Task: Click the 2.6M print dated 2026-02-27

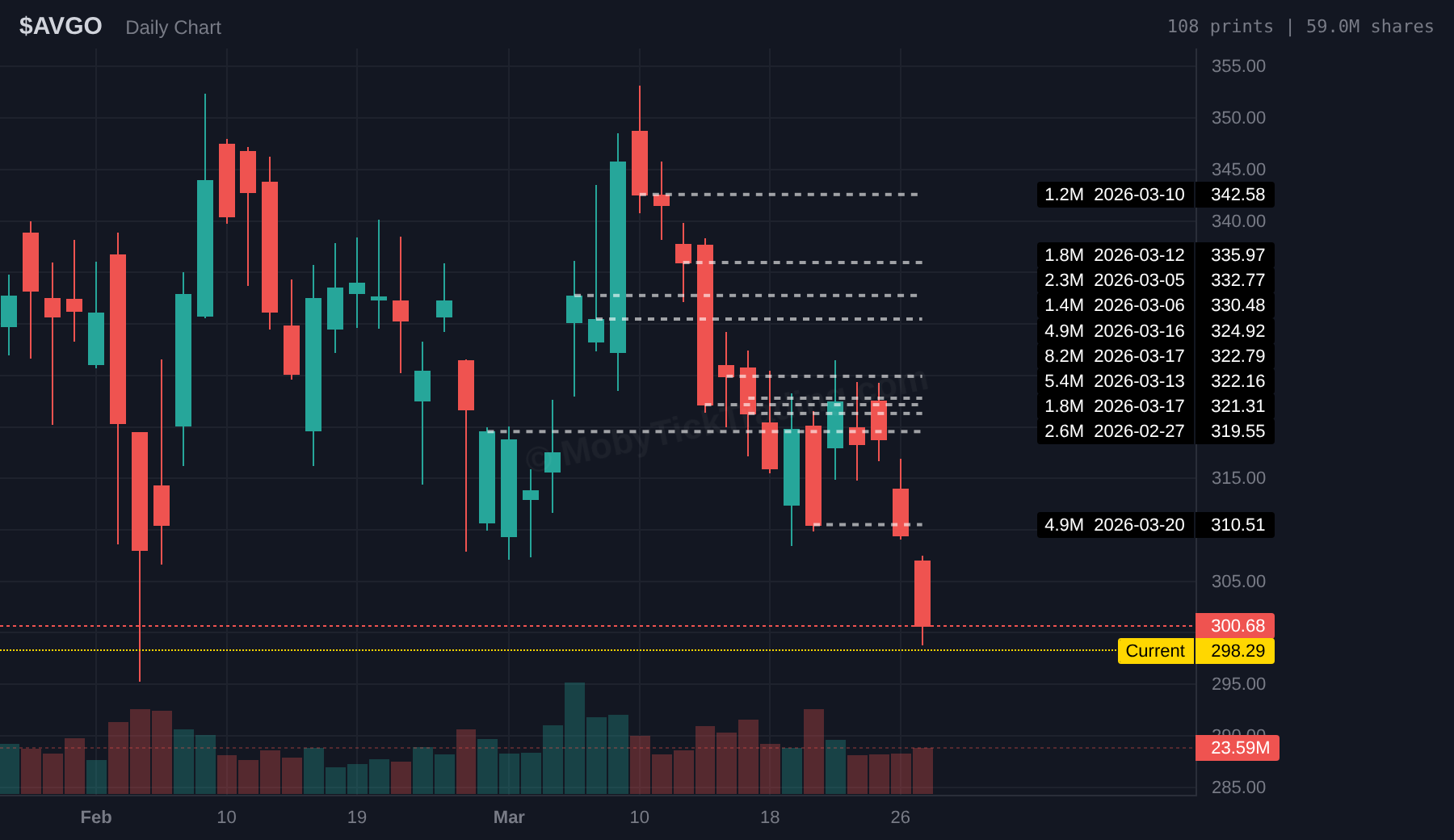Action: [x=1114, y=431]
